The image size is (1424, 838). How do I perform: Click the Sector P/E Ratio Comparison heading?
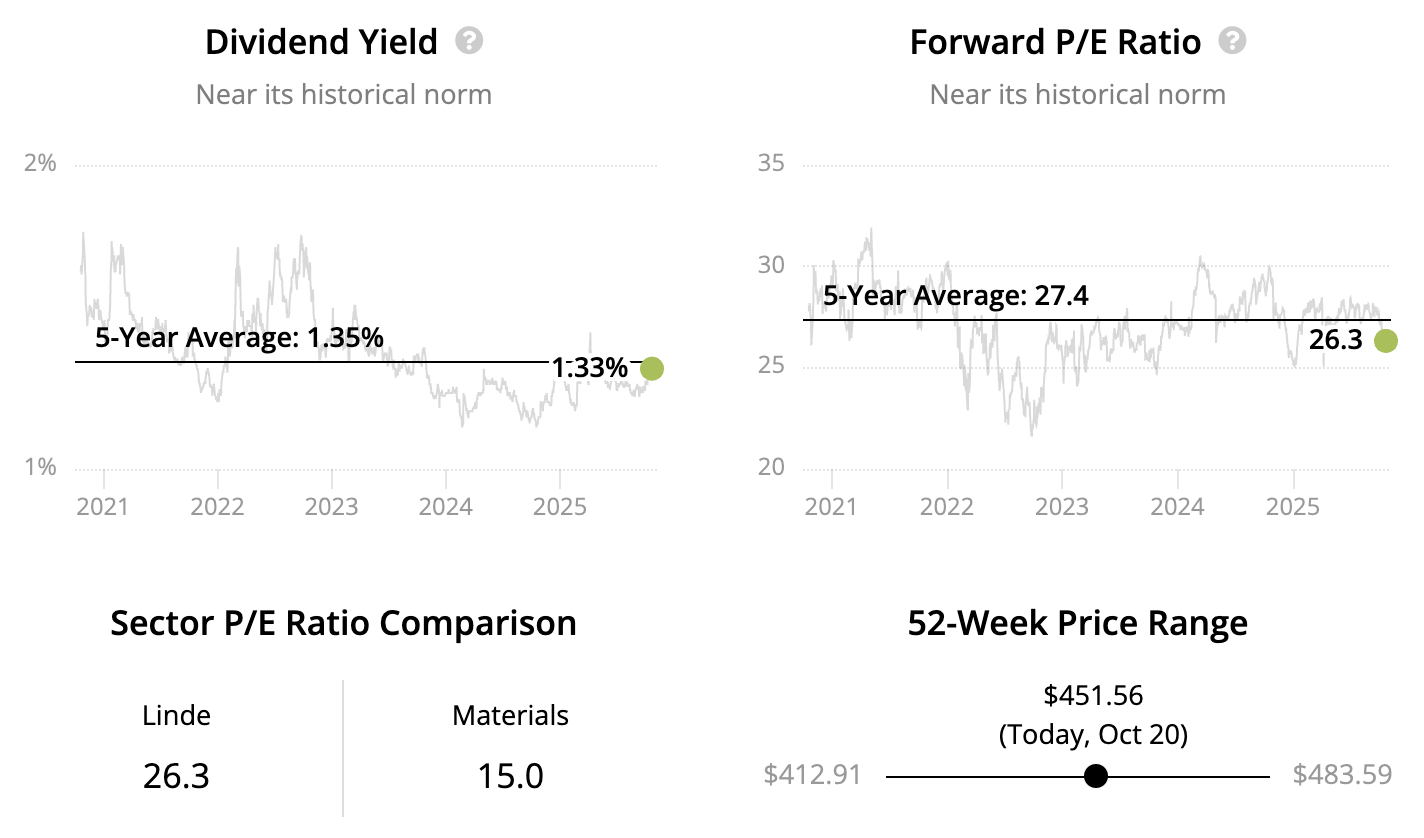pos(343,623)
